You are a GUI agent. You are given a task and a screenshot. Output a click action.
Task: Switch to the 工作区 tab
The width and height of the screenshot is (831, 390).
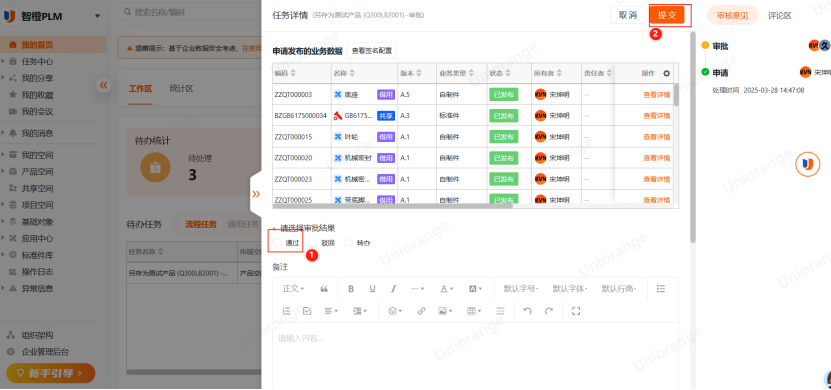pos(140,88)
